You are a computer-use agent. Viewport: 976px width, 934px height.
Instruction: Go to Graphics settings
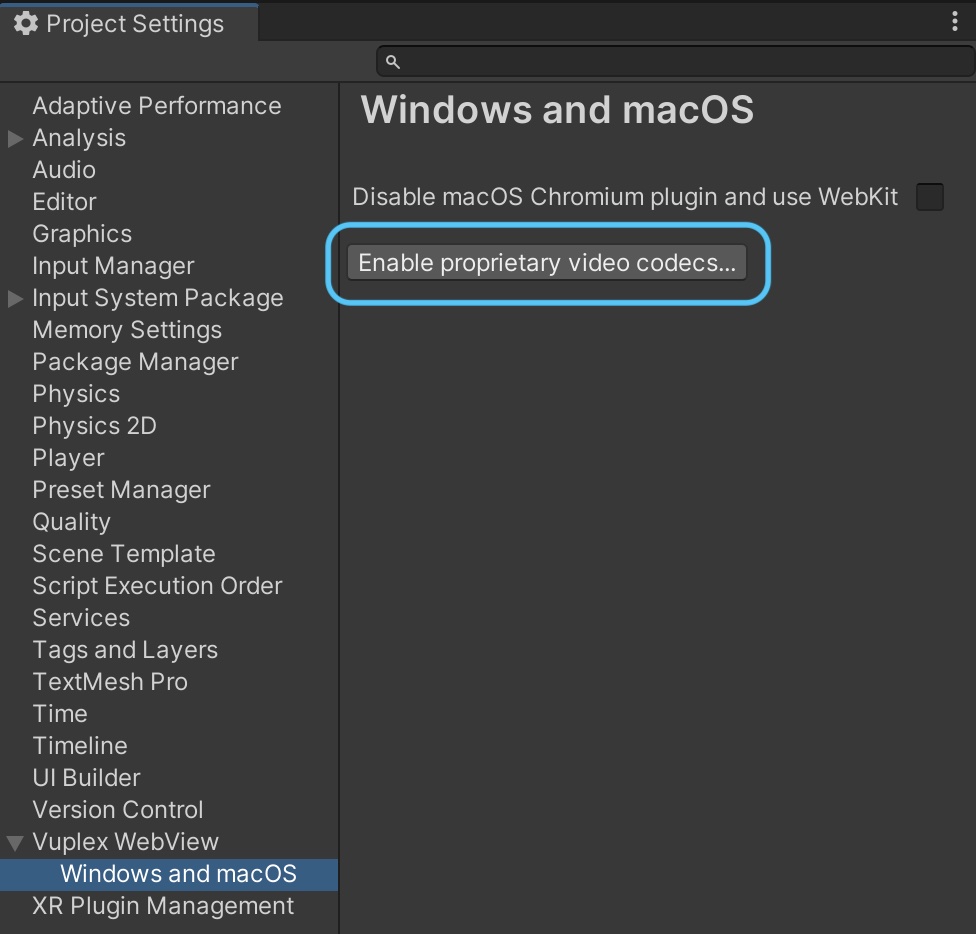pyautogui.click(x=82, y=234)
